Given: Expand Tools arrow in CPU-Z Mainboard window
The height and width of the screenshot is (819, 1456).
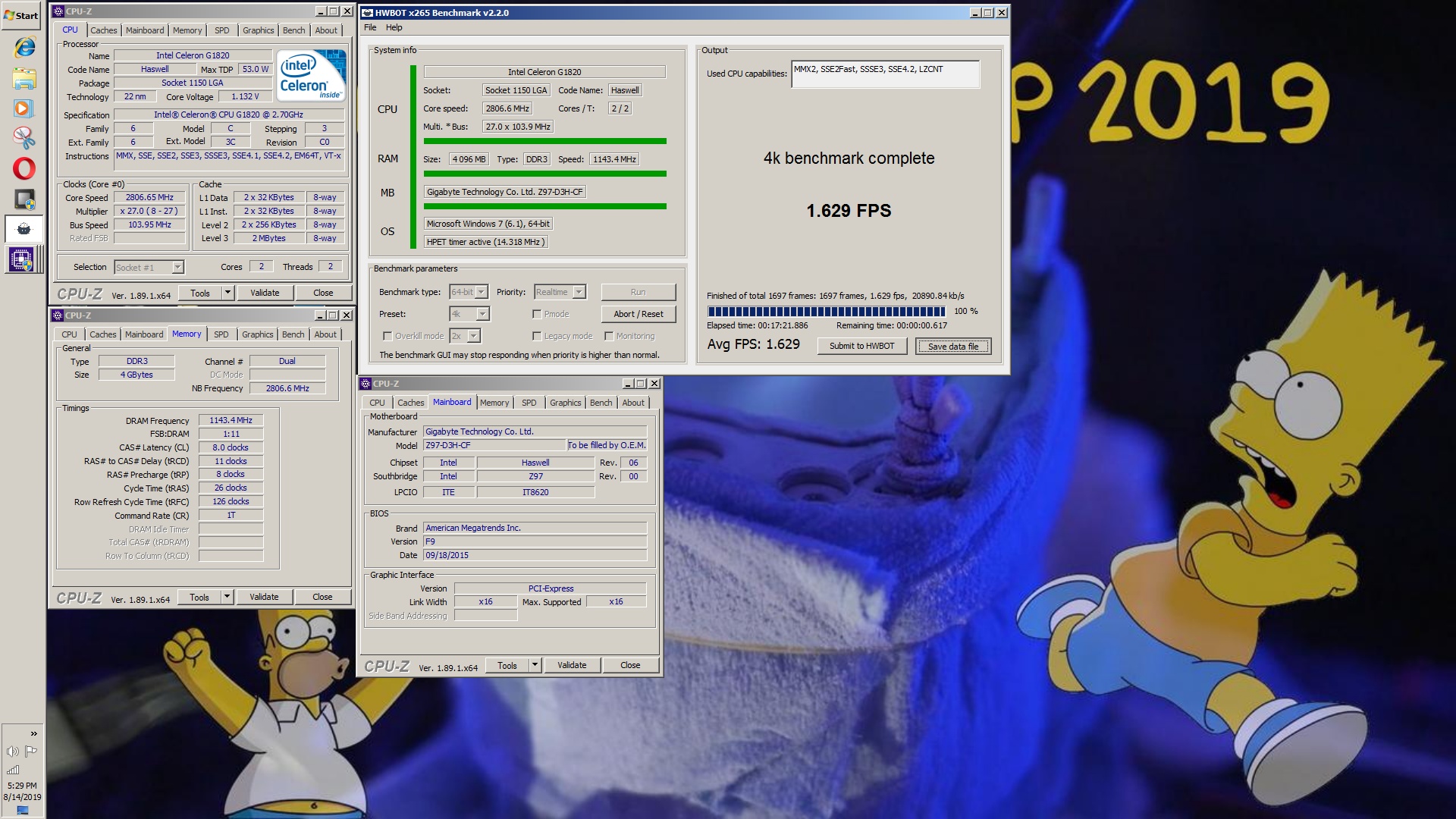Looking at the screenshot, I should 535,665.
